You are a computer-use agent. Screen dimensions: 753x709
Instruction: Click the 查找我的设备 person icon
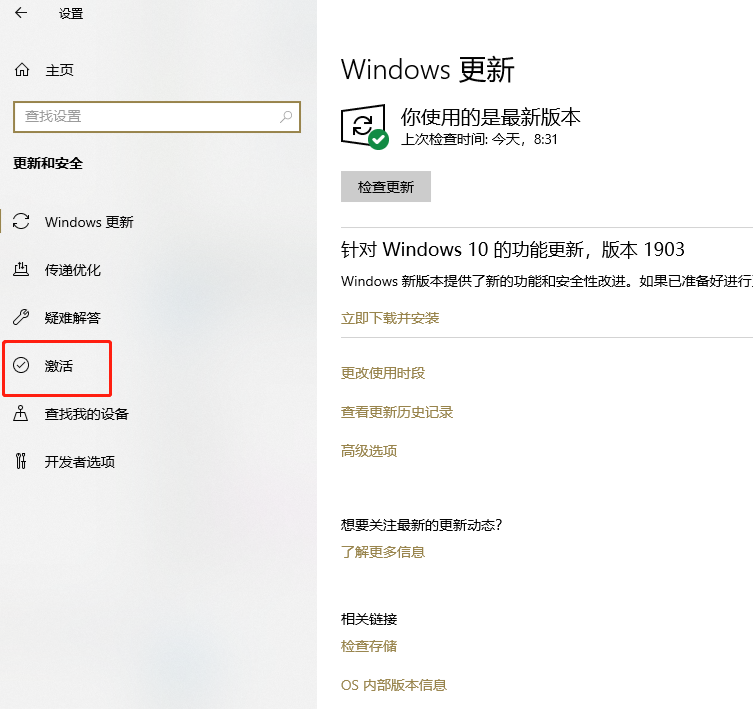coord(21,413)
